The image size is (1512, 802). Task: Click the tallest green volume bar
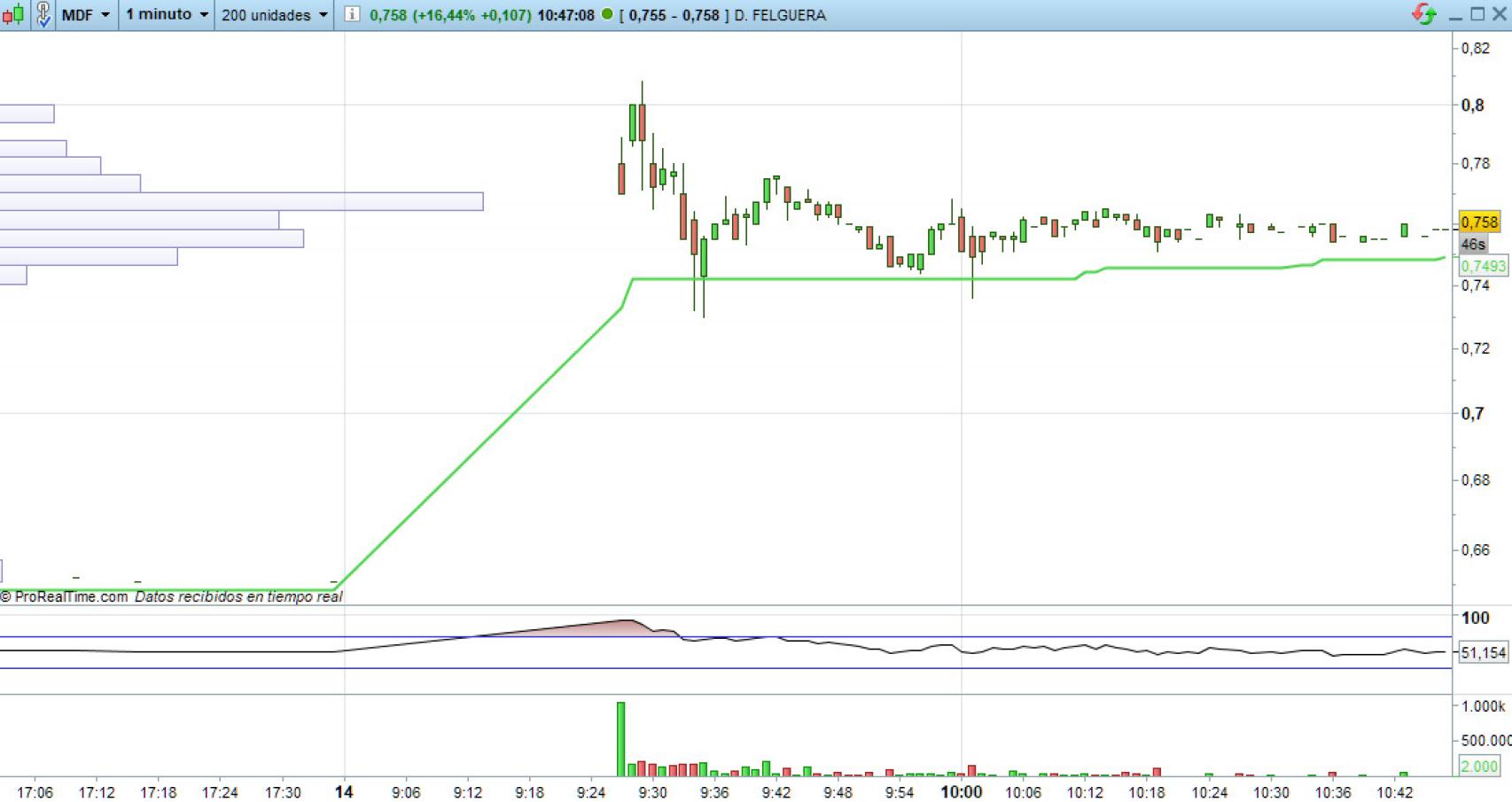[620, 739]
